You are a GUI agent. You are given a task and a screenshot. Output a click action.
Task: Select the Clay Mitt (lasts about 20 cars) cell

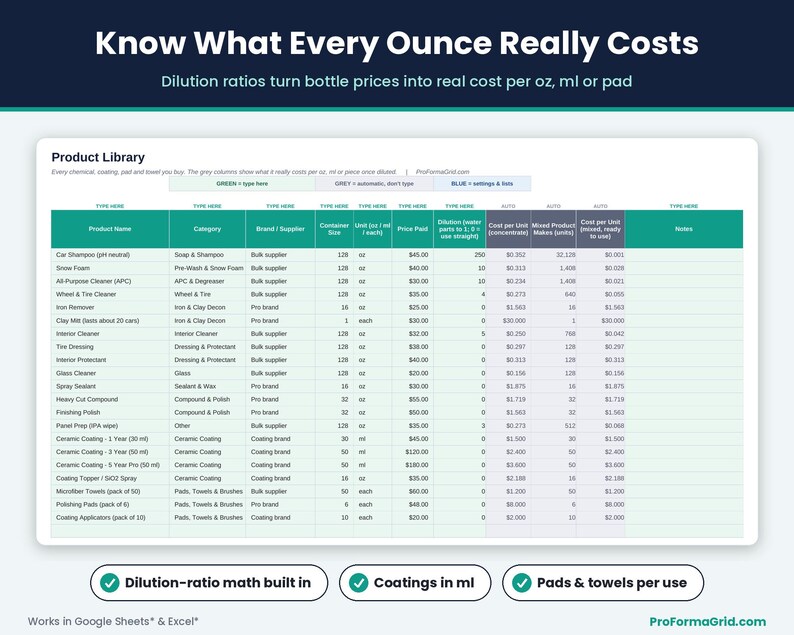[110, 321]
